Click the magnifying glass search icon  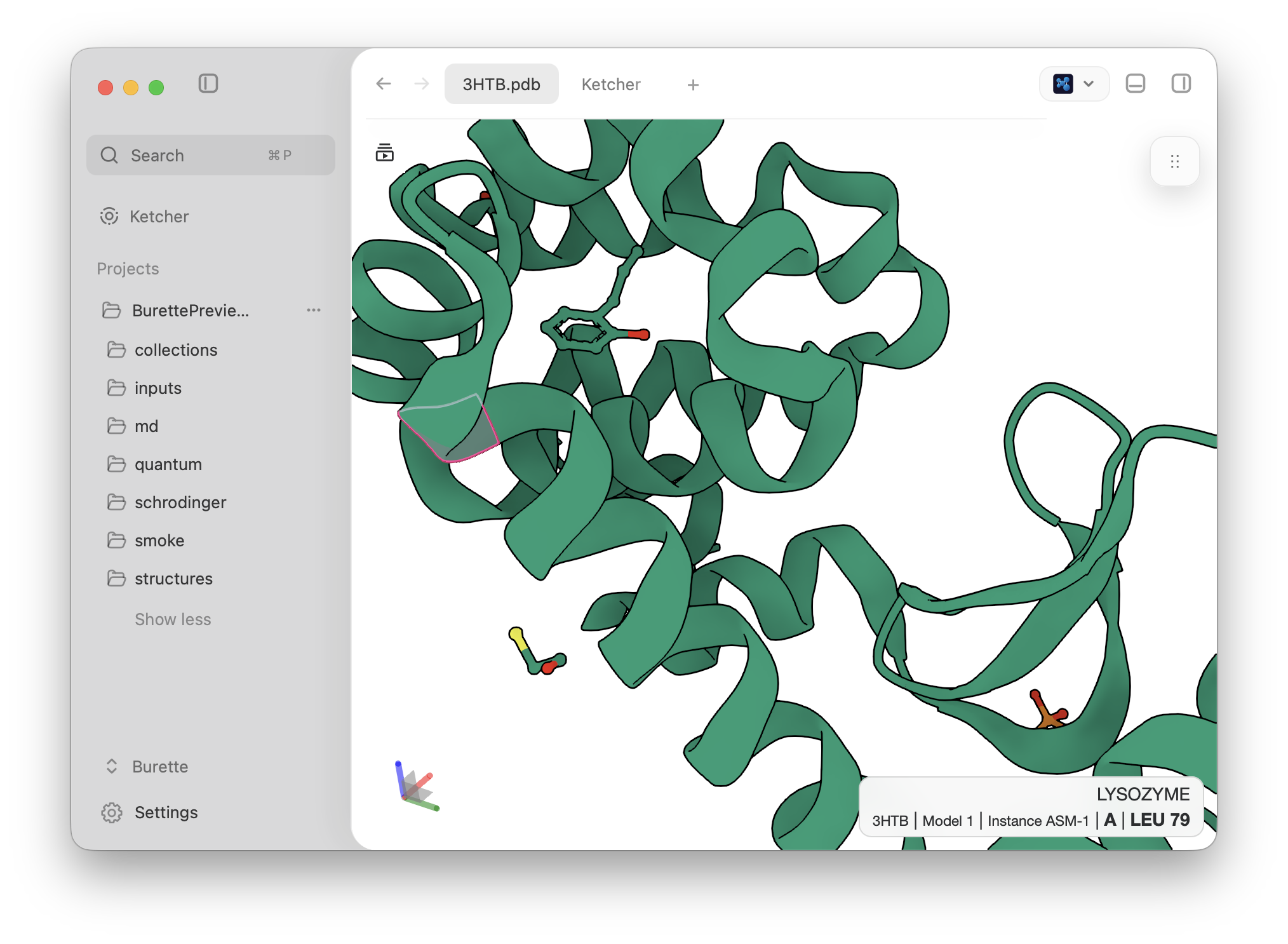[x=109, y=155]
